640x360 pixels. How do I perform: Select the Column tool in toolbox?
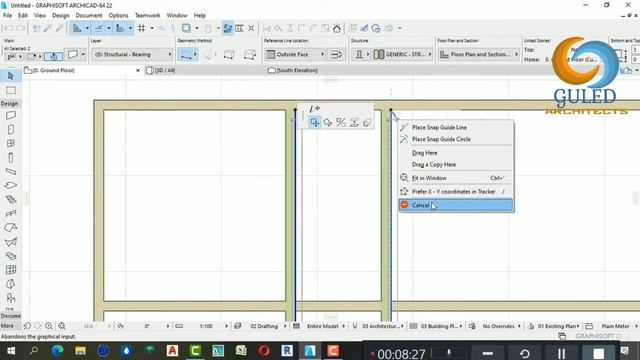[11, 158]
